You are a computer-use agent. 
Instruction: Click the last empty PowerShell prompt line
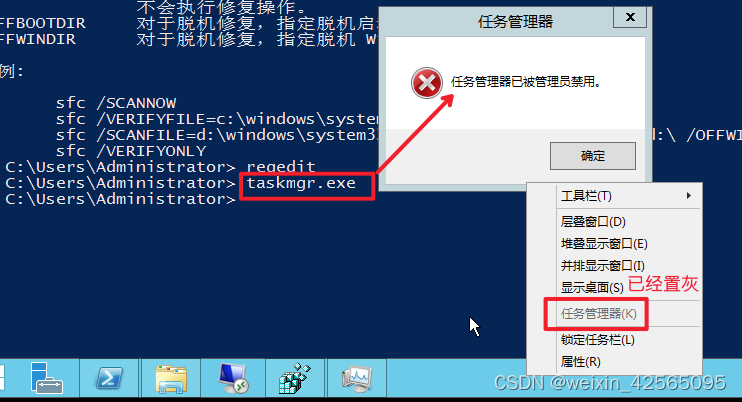[121, 199]
